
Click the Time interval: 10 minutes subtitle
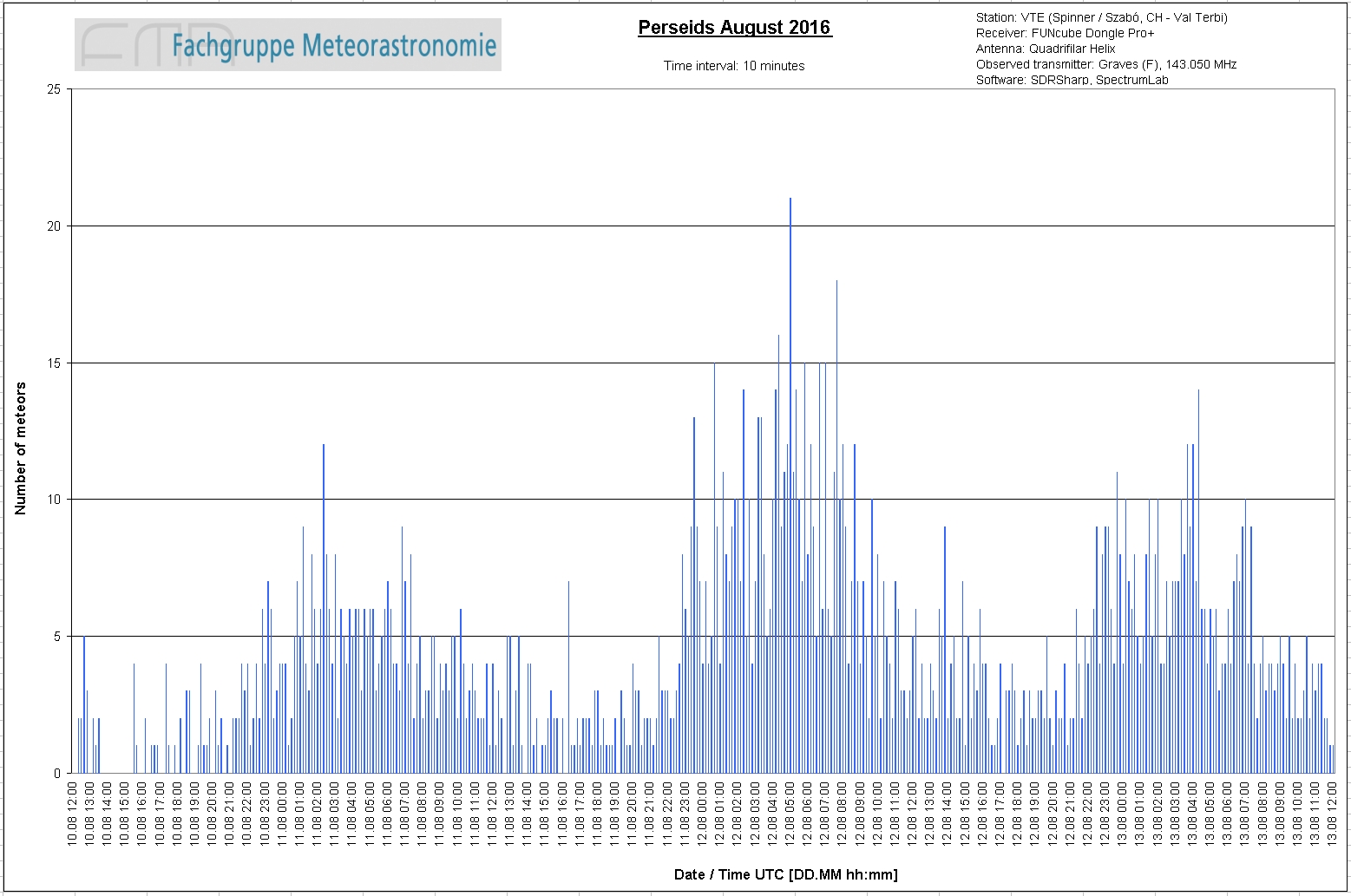coord(734,66)
